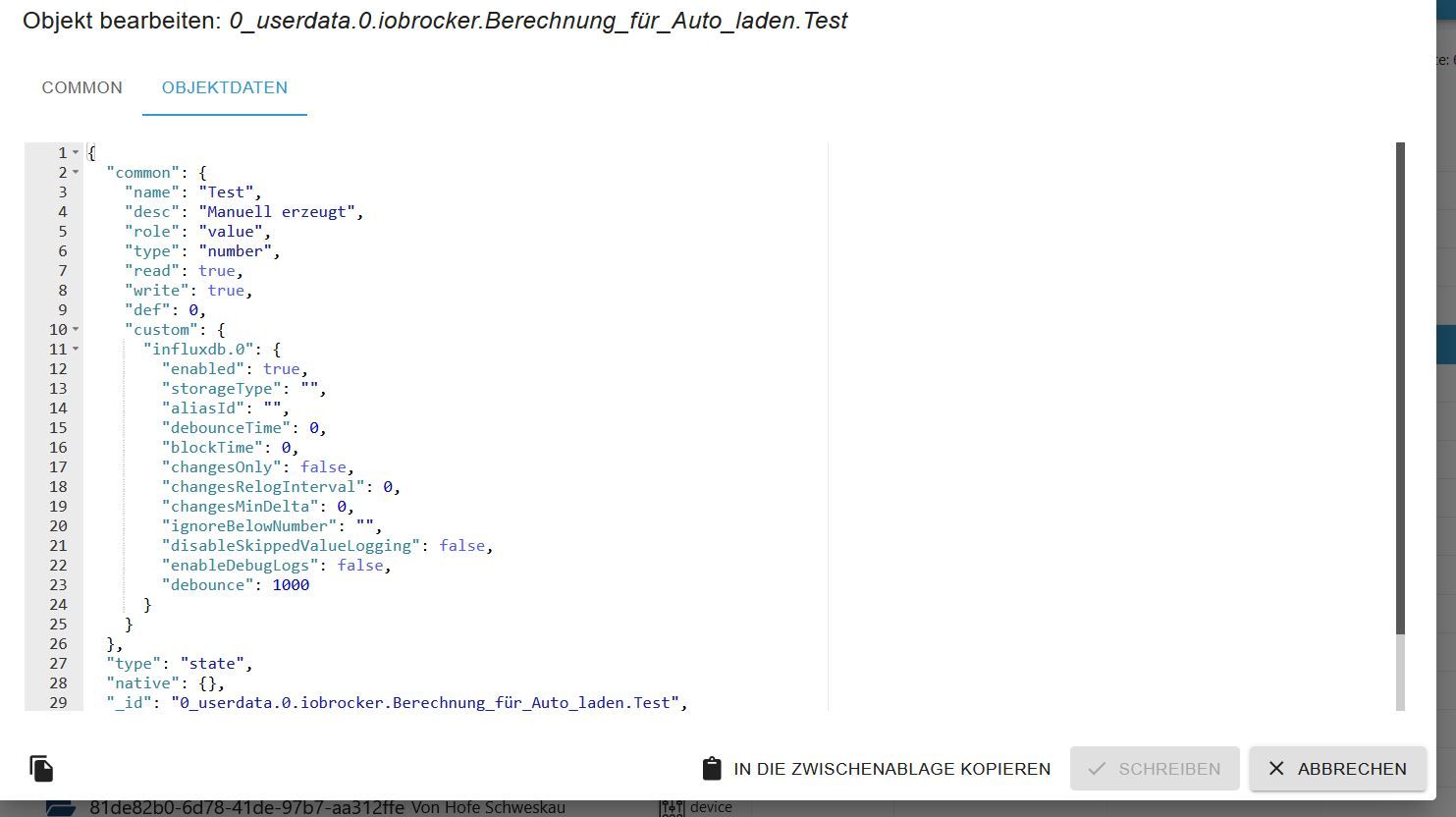Cancel editing with ABBRECHEN

1337,769
